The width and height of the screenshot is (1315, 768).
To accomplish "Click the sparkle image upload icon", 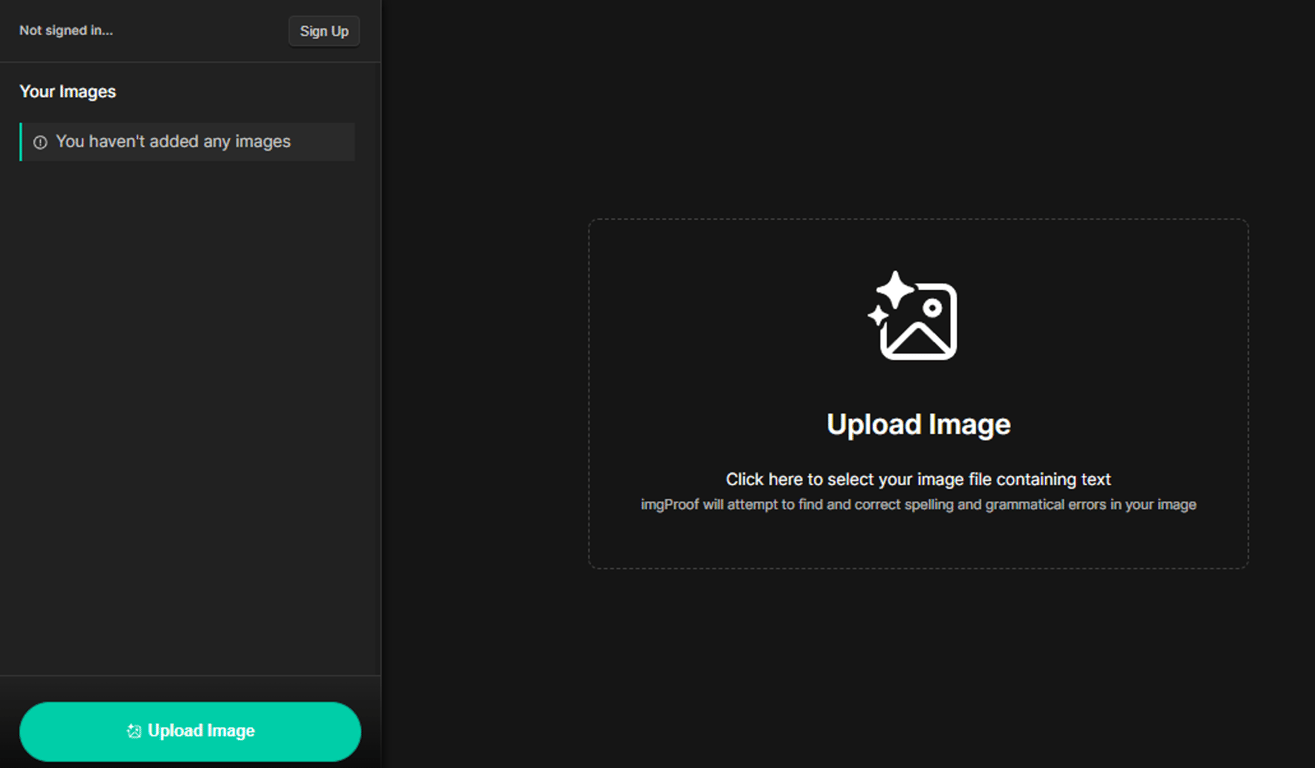I will pyautogui.click(x=912, y=315).
